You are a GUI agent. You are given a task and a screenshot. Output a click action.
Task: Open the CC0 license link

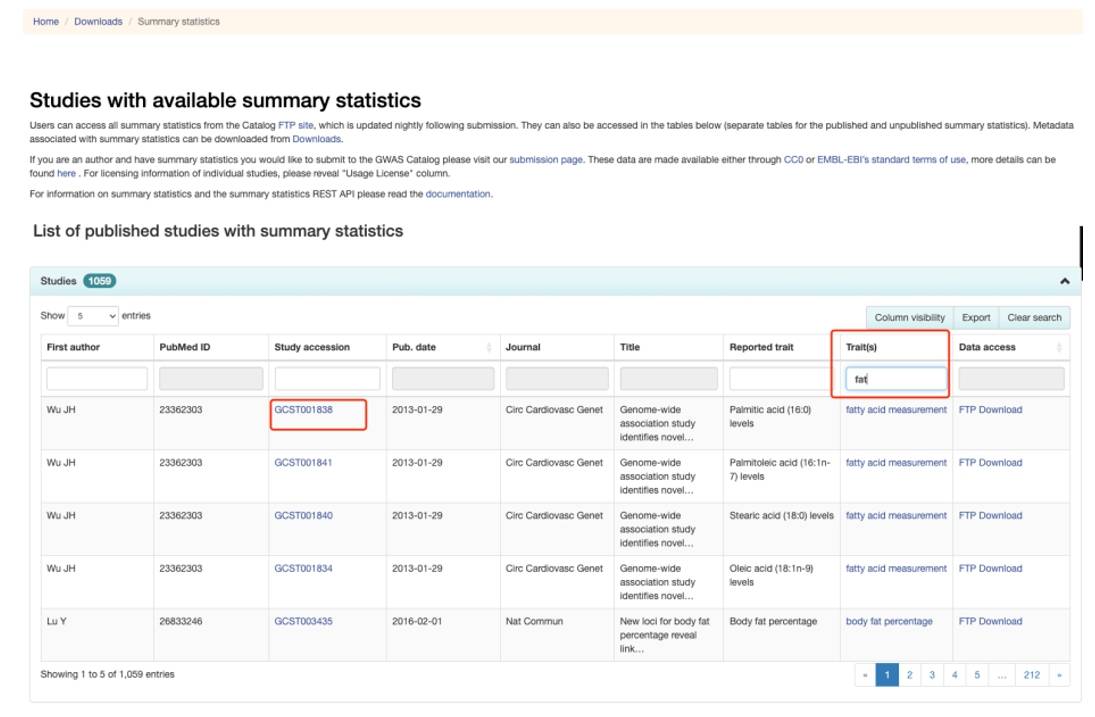[x=793, y=160]
